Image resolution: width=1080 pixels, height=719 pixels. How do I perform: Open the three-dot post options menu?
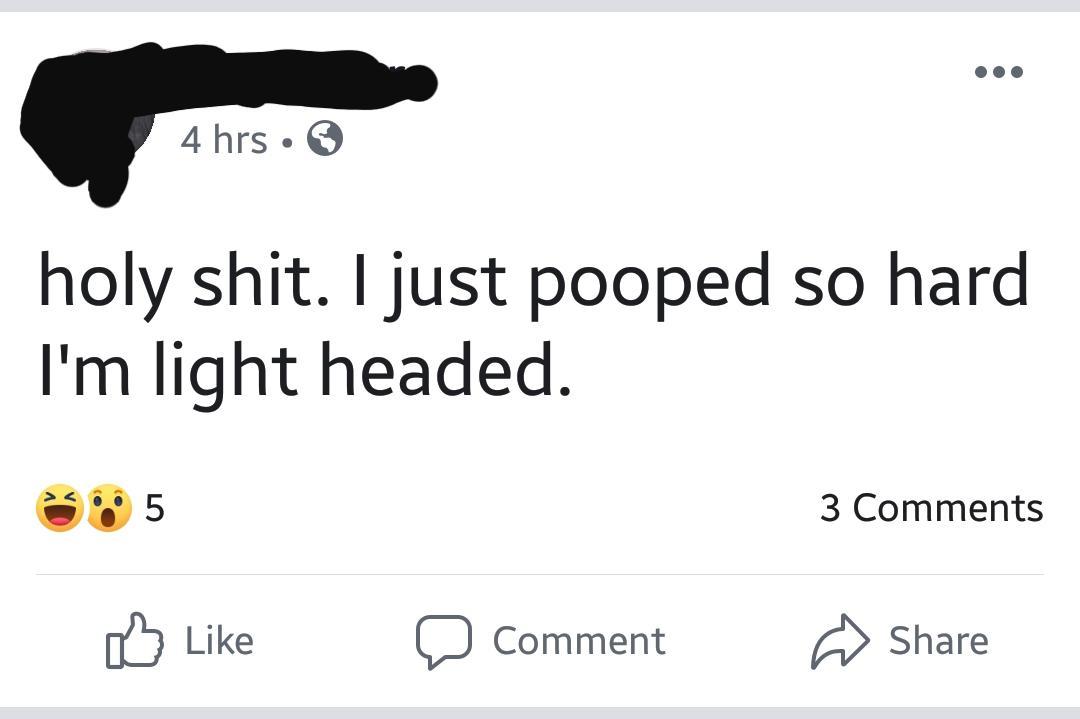[997, 72]
